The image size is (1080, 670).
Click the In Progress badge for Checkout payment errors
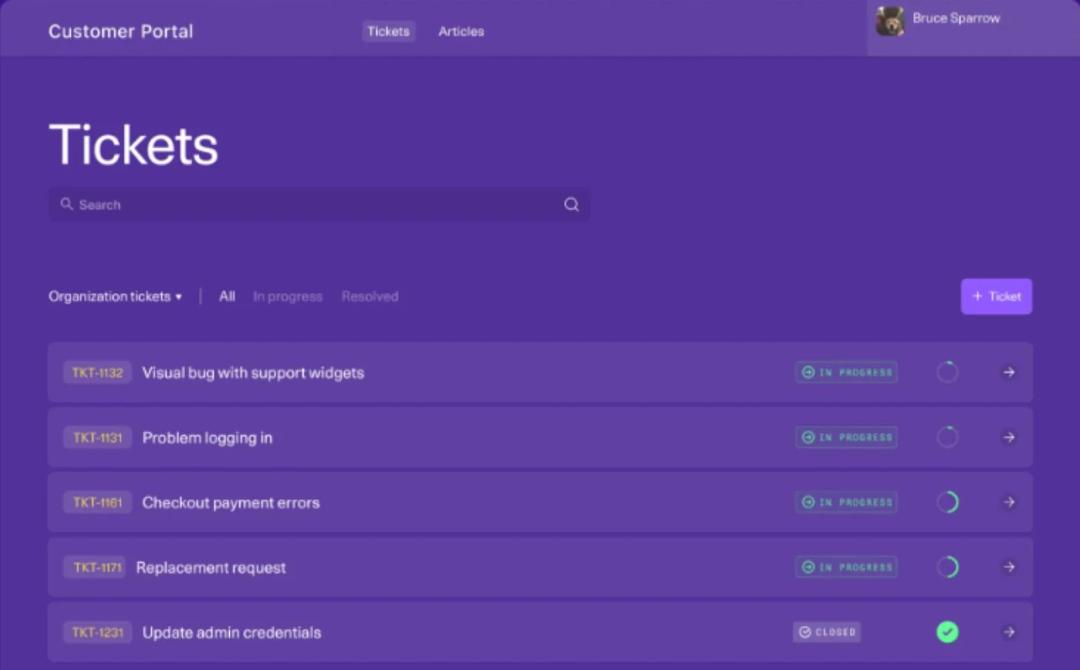pos(846,502)
